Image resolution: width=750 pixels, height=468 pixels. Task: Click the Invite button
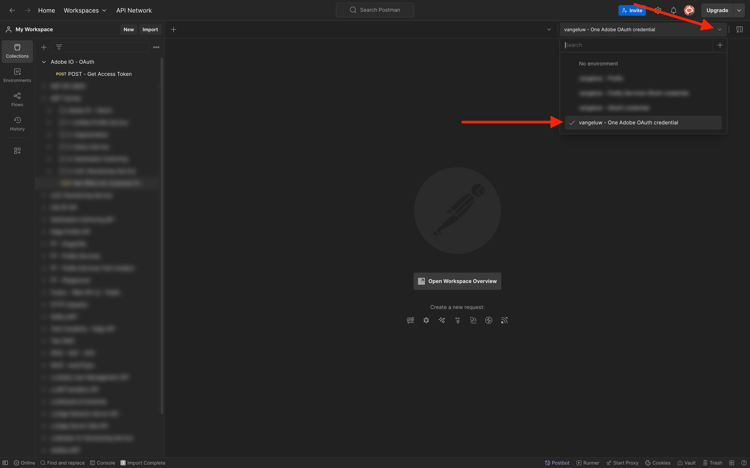[632, 10]
